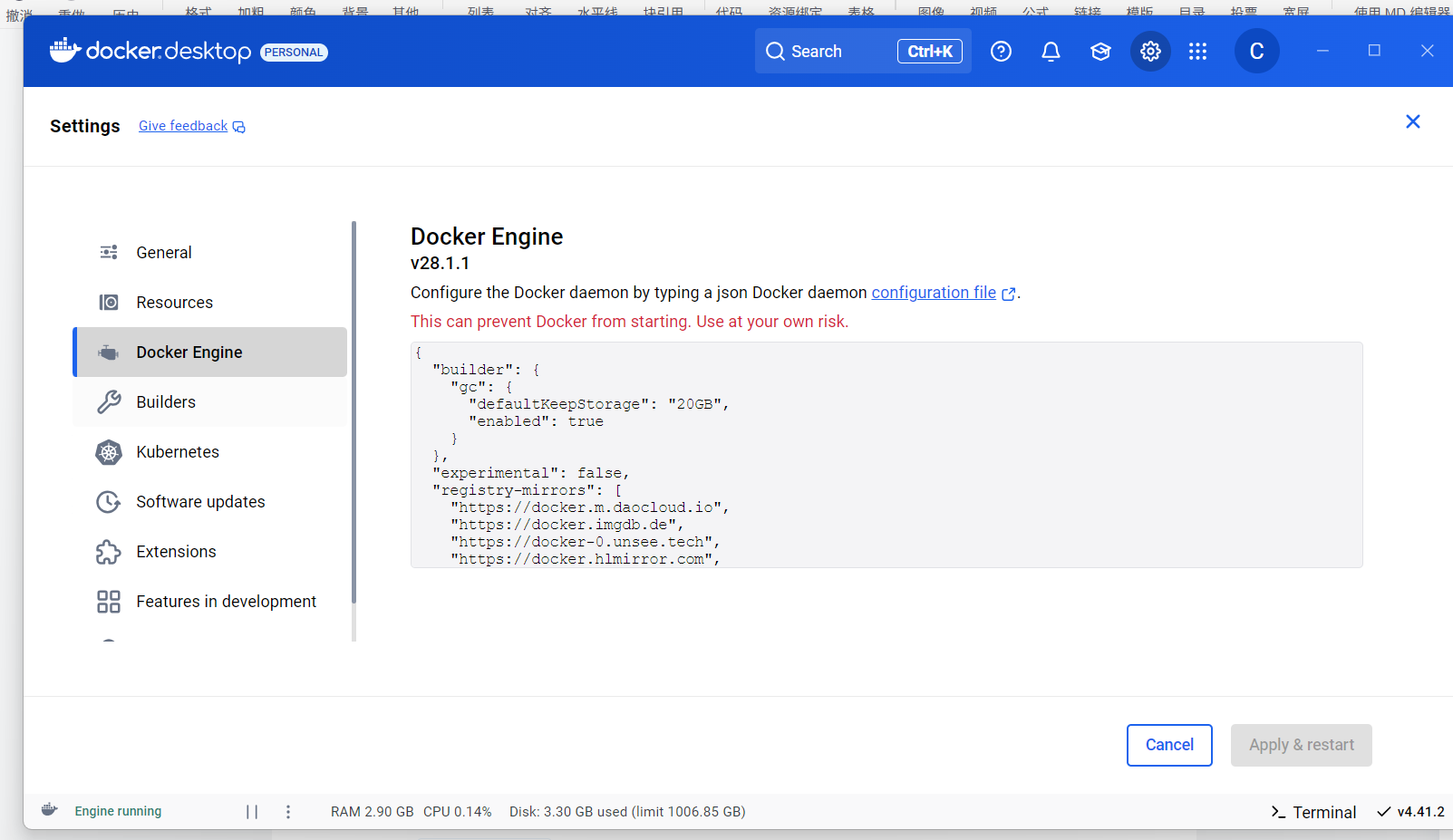Open the help question mark icon
Viewport: 1453px width, 840px height.
[x=1001, y=52]
